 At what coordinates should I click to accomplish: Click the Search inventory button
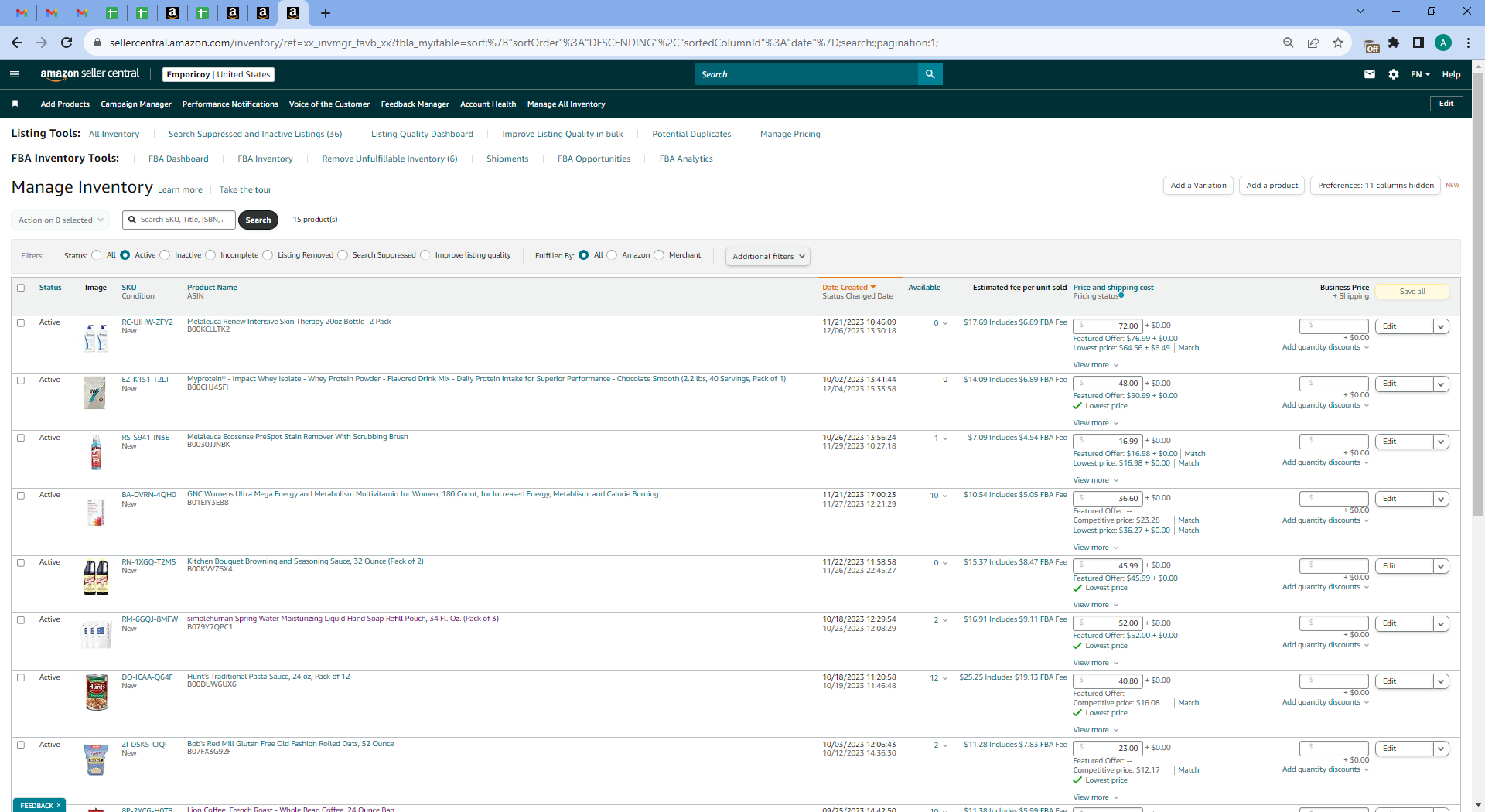pos(258,220)
